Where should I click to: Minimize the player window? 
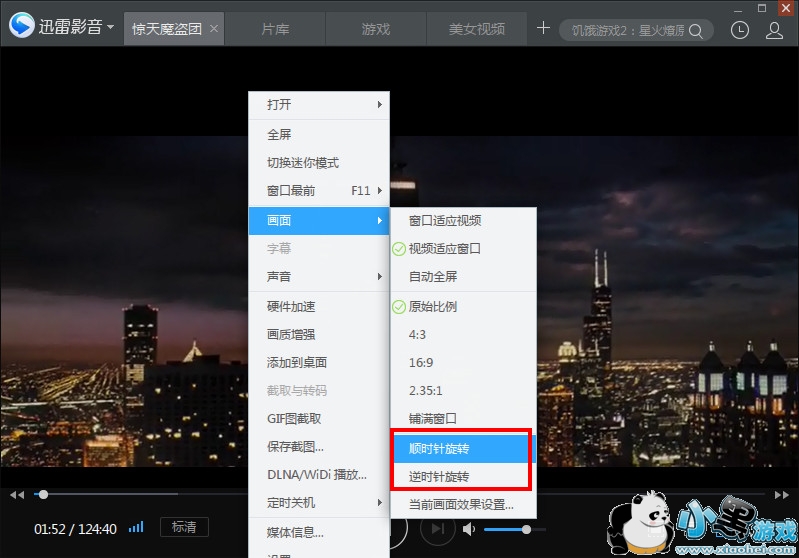point(738,9)
